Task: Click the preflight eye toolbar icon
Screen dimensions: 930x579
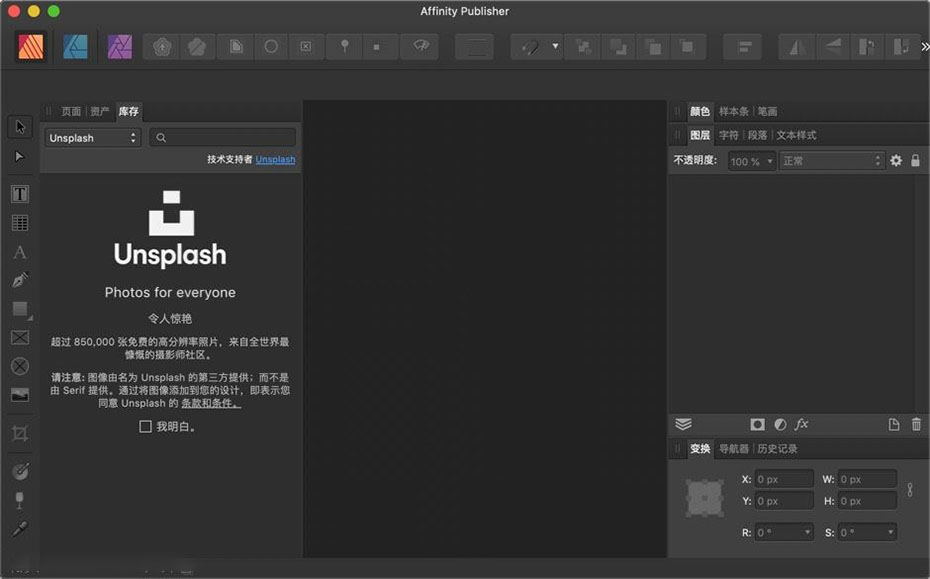Action: pos(420,46)
